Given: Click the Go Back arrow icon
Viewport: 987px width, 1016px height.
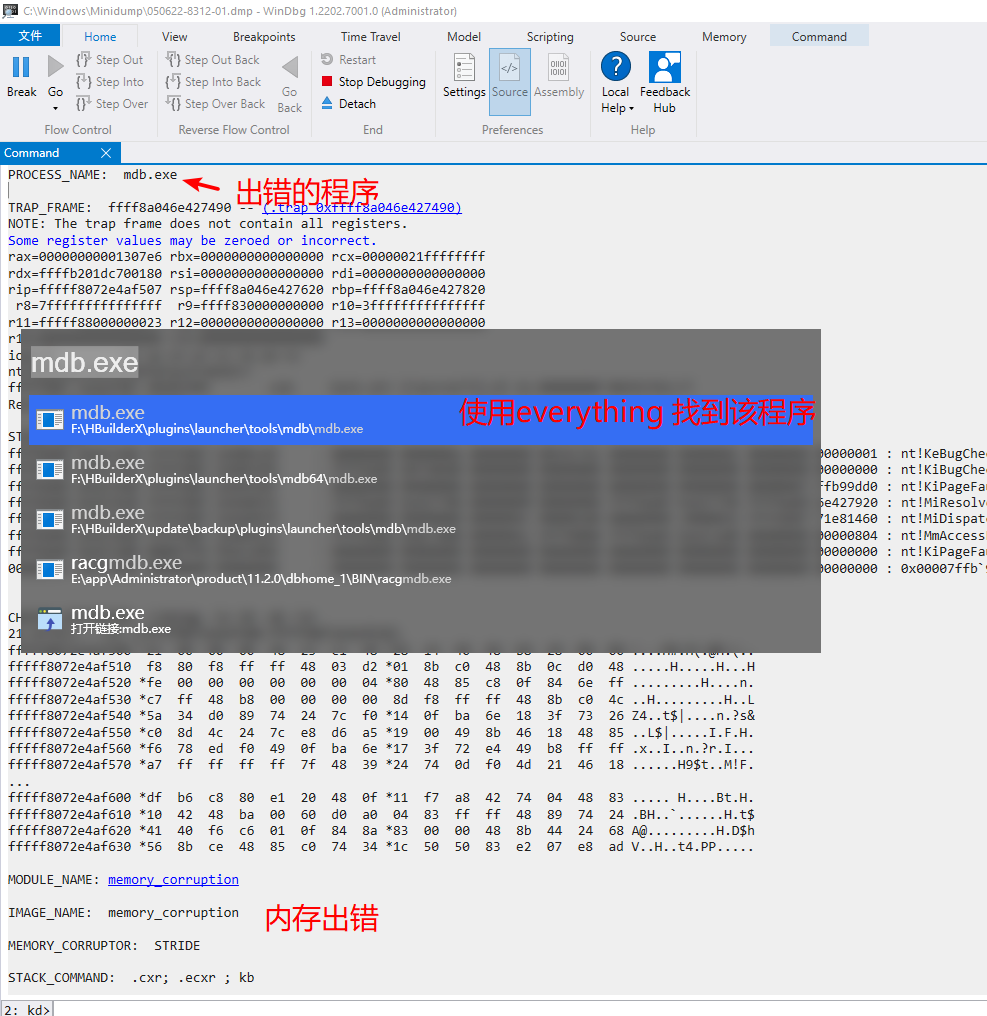Looking at the screenshot, I should (290, 68).
